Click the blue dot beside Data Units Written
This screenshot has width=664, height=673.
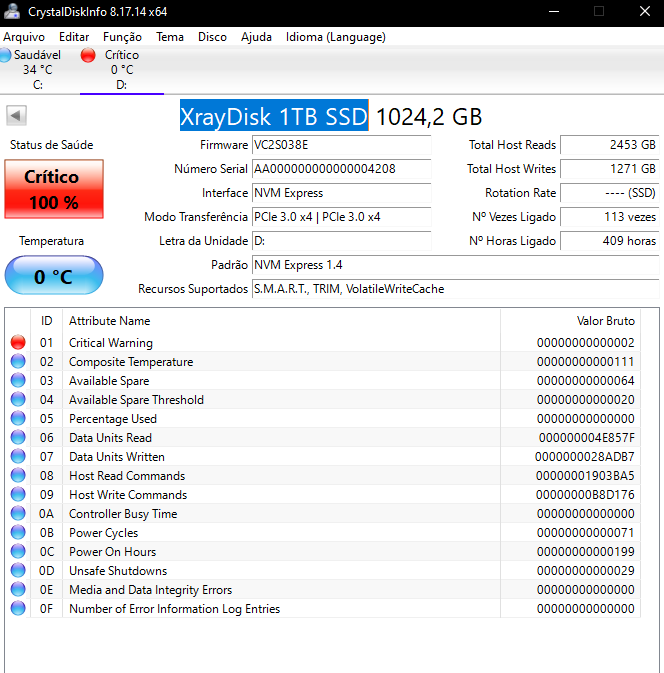(x=18, y=456)
